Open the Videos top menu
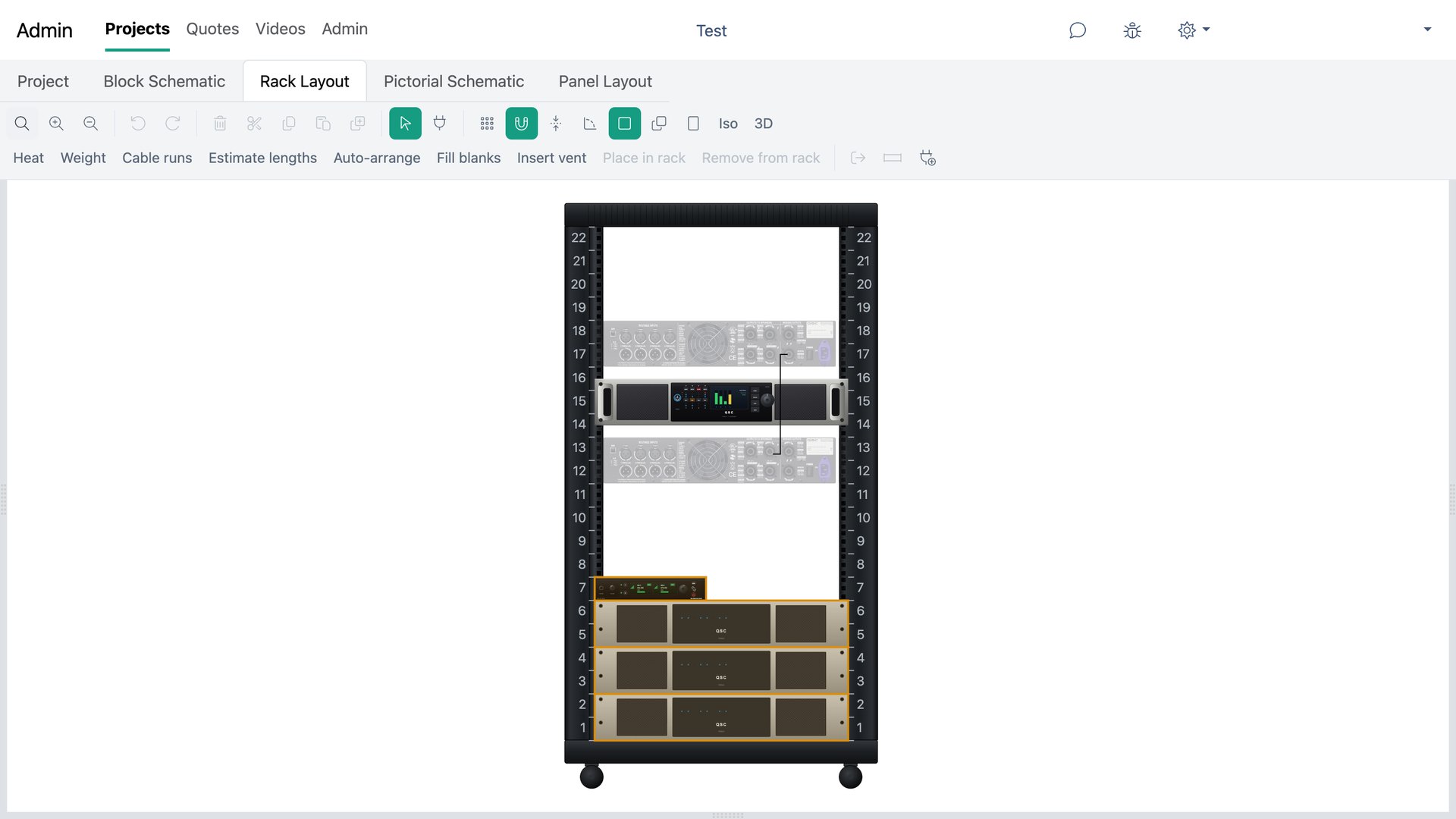 [281, 29]
